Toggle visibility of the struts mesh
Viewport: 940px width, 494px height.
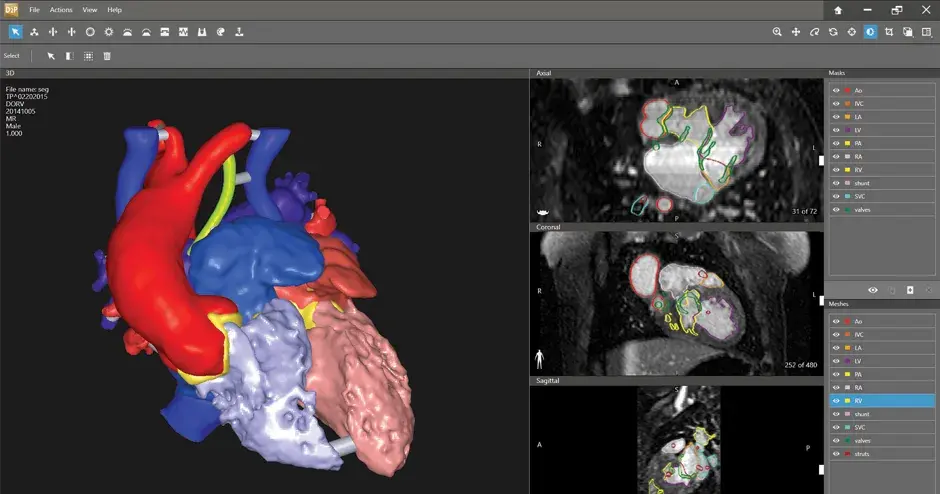tap(836, 453)
